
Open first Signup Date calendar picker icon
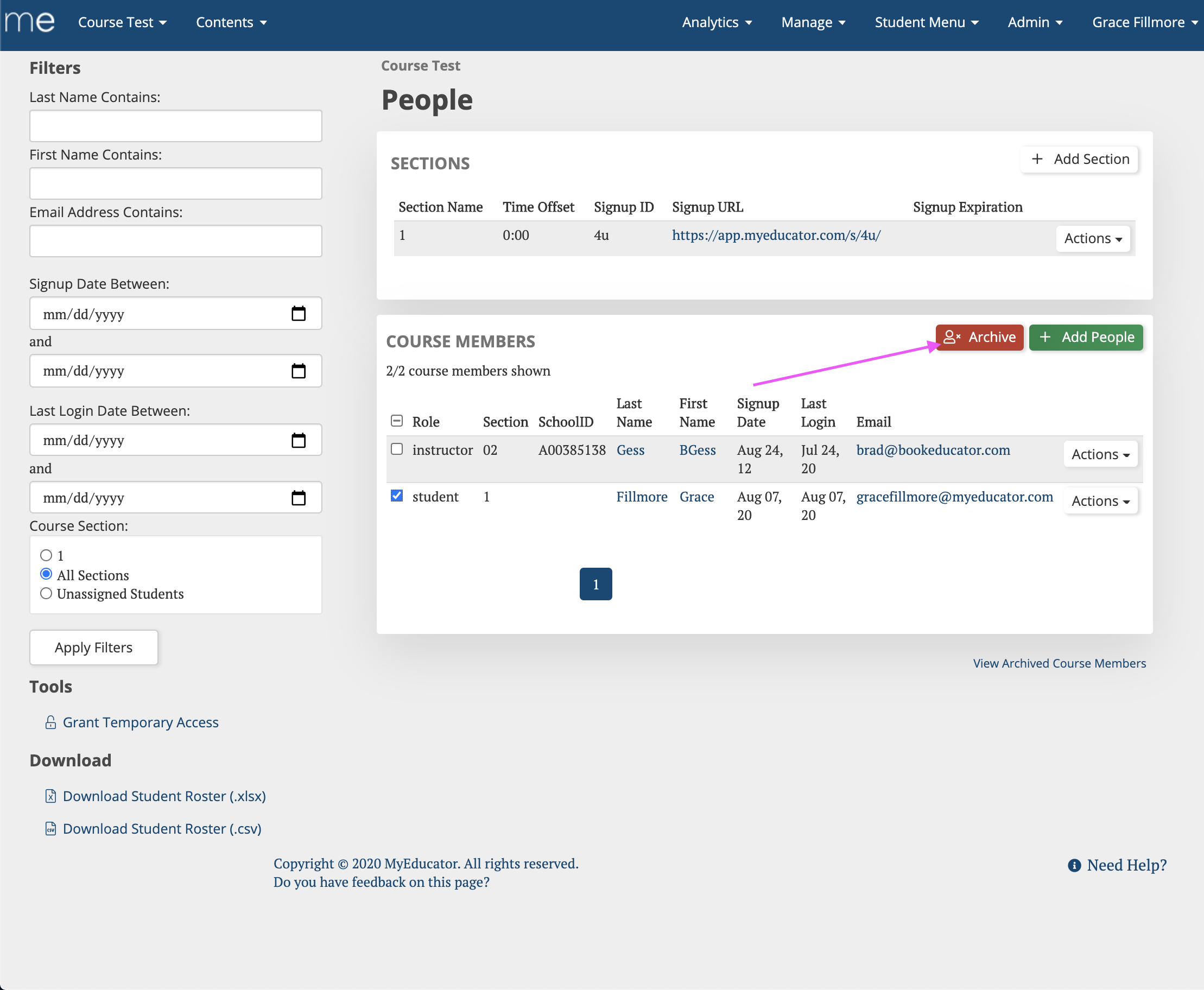[299, 314]
